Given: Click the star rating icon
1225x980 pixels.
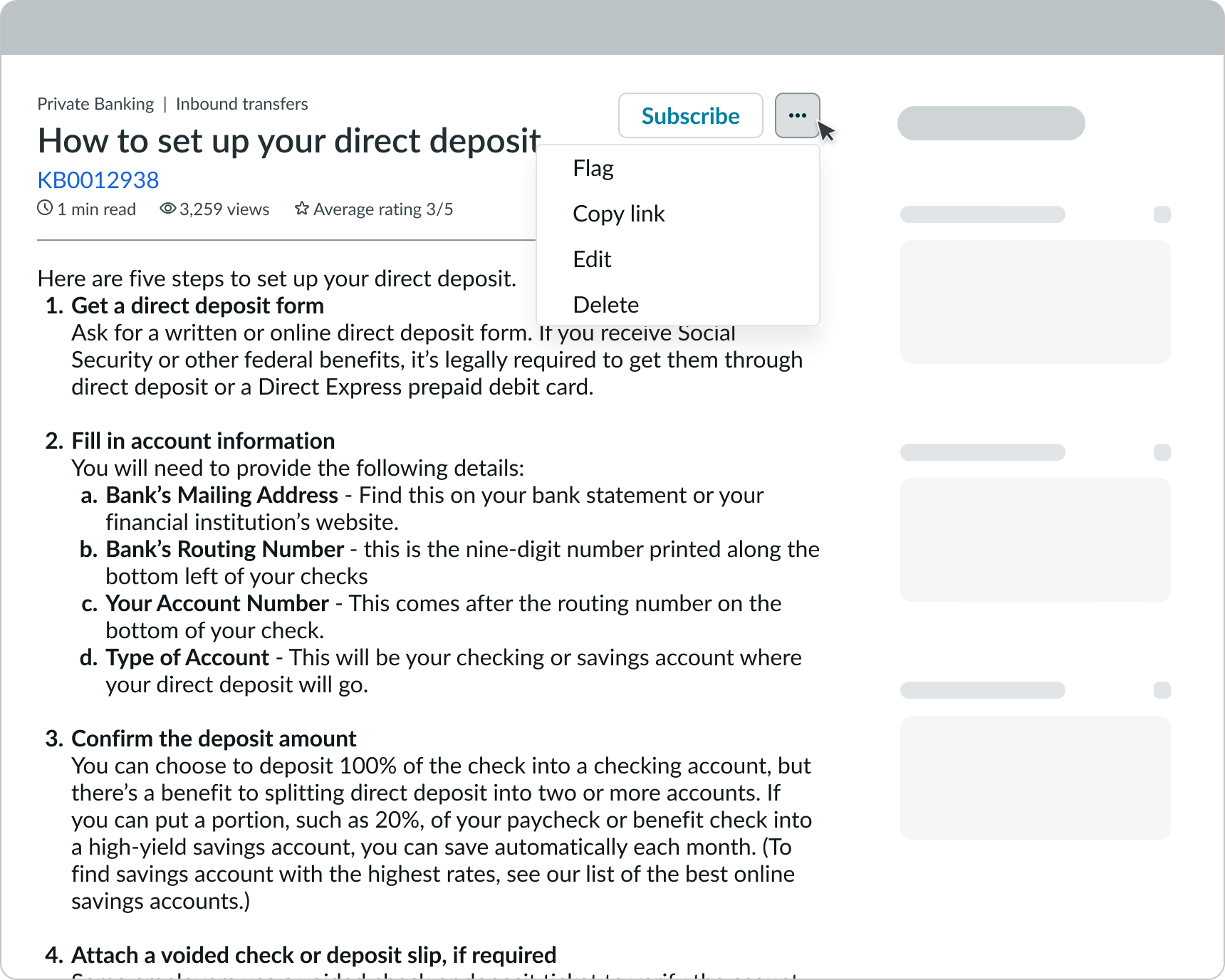Looking at the screenshot, I should pyautogui.click(x=301, y=208).
